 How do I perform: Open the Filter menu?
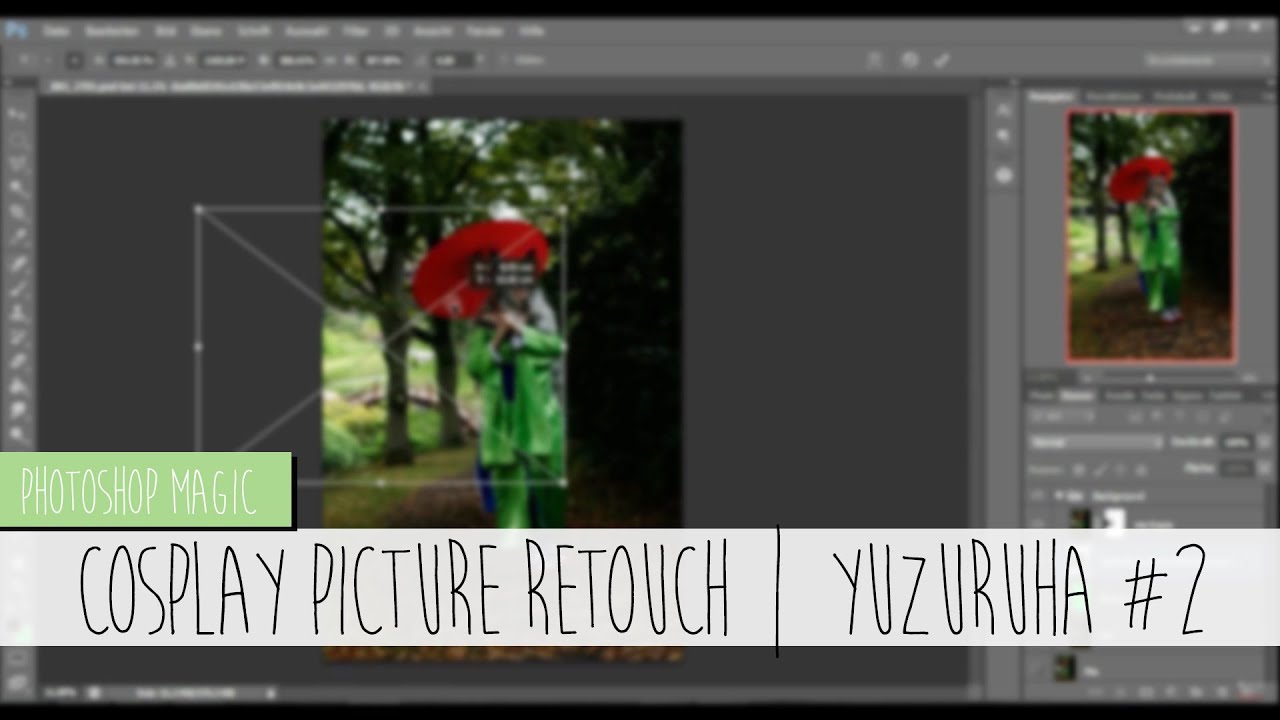[x=355, y=31]
